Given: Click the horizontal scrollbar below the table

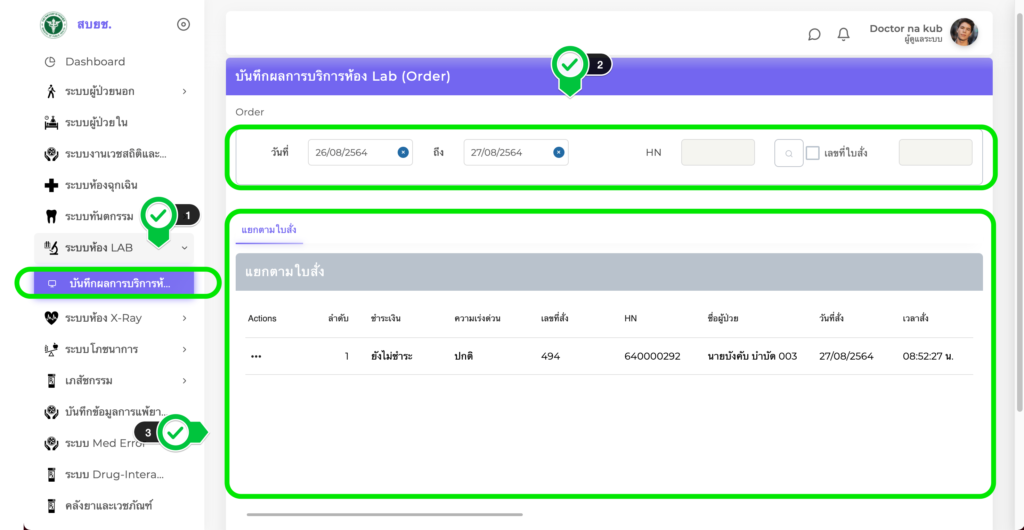Looking at the screenshot, I should click(x=384, y=514).
